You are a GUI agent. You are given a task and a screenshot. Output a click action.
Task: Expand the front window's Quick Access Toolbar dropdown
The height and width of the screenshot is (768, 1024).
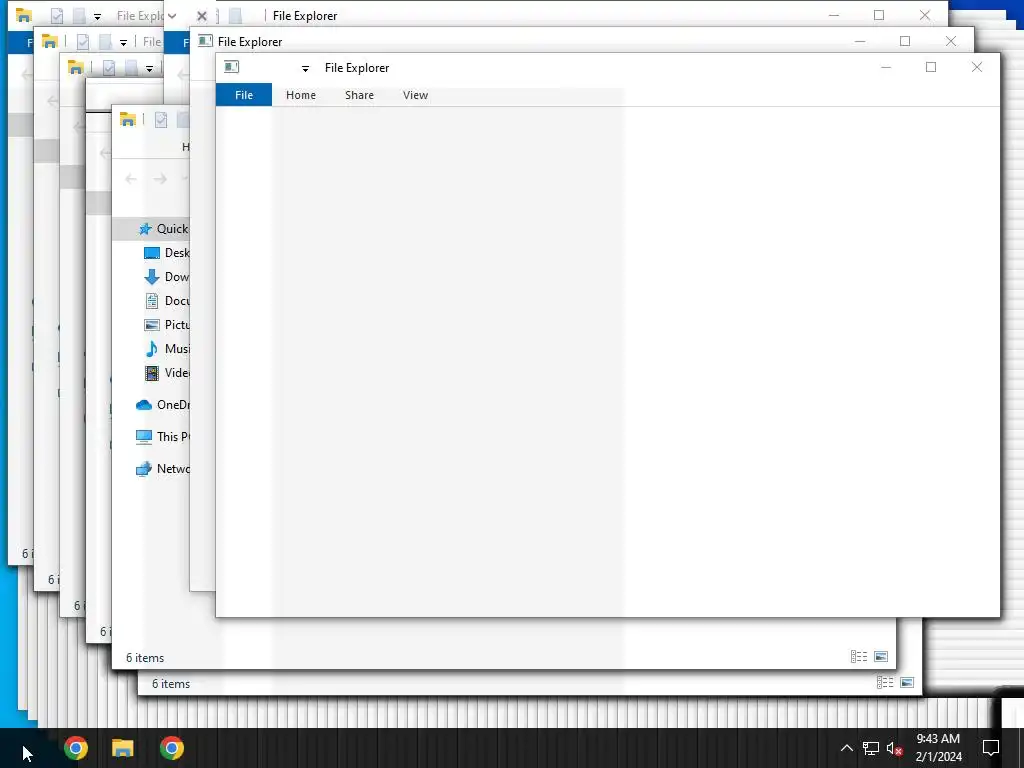(x=305, y=68)
